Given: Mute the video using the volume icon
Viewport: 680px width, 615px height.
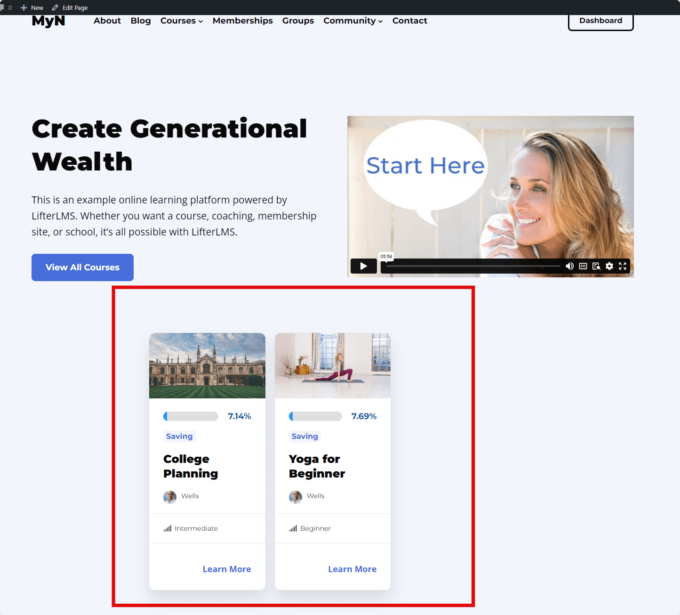Looking at the screenshot, I should click(570, 266).
